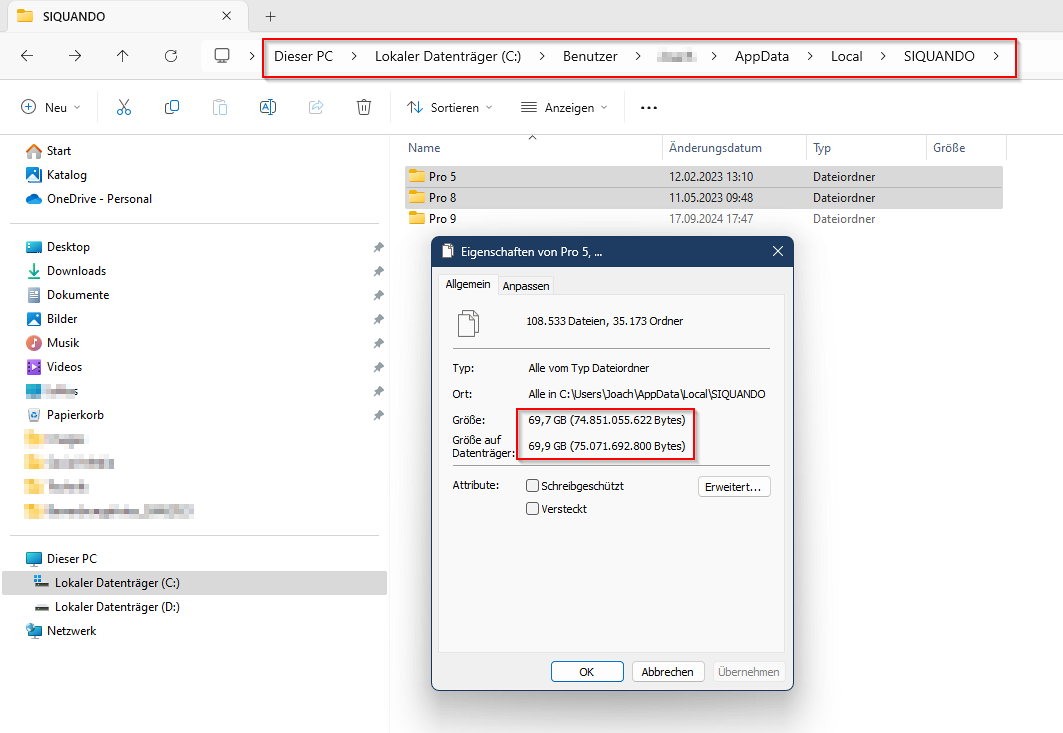Select the Pro 8 folder
Image resolution: width=1063 pixels, height=733 pixels.
pos(704,197)
